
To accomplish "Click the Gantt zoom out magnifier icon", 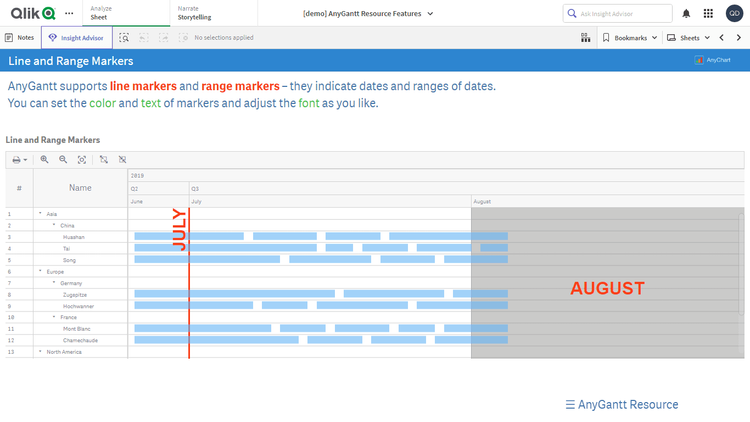I will tap(63, 160).
